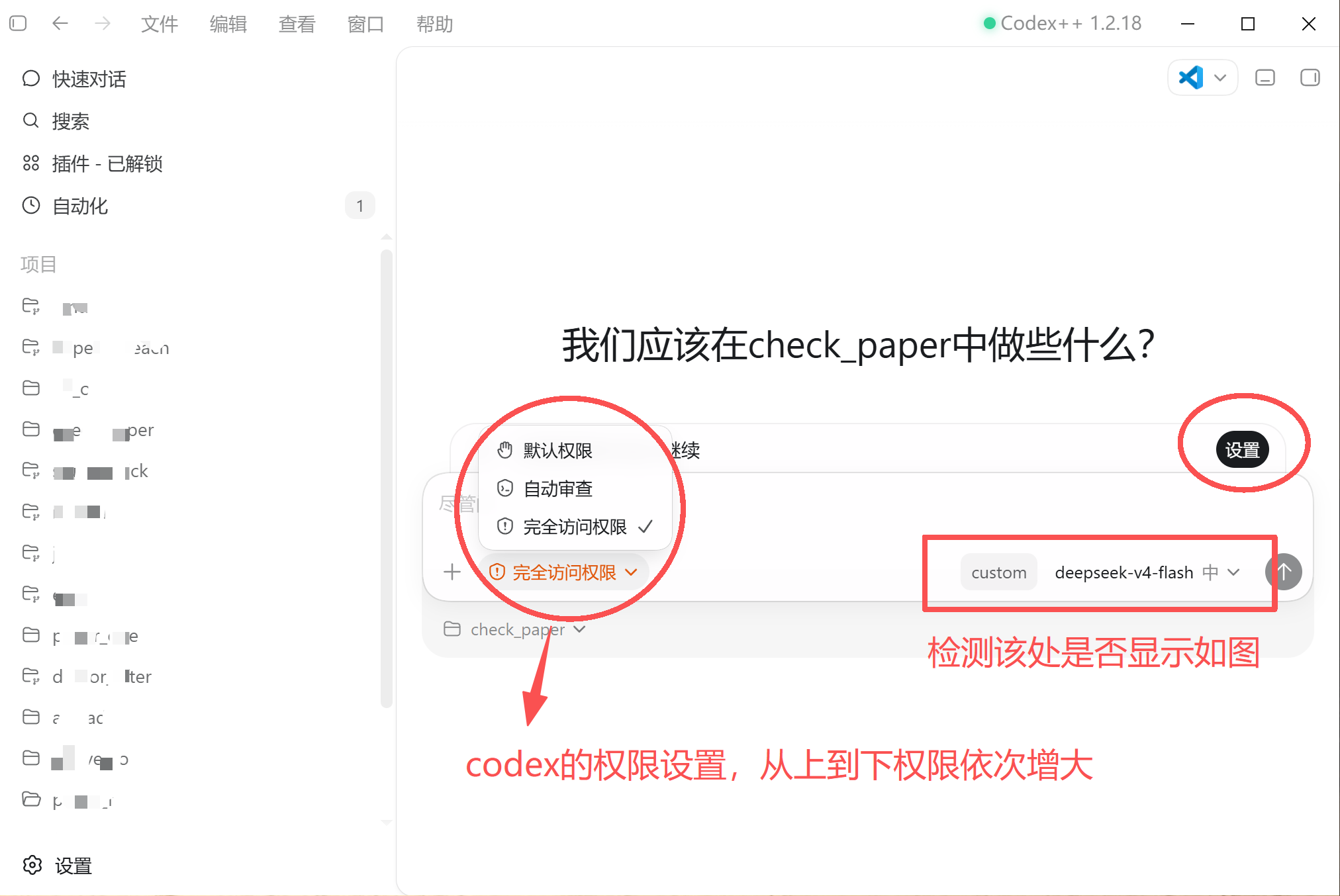Open the project starting with 'pe'
Screen dimensions: 1340x896
(196, 347)
